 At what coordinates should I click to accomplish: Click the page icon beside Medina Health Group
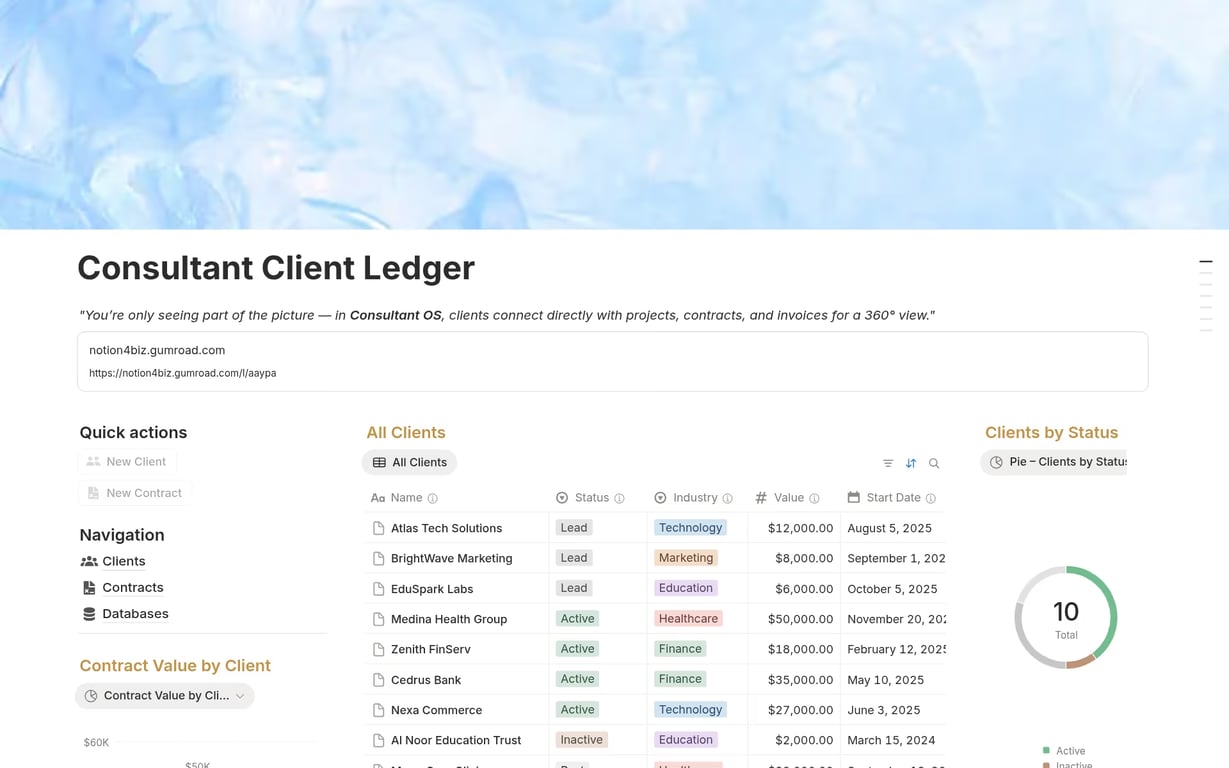point(378,619)
